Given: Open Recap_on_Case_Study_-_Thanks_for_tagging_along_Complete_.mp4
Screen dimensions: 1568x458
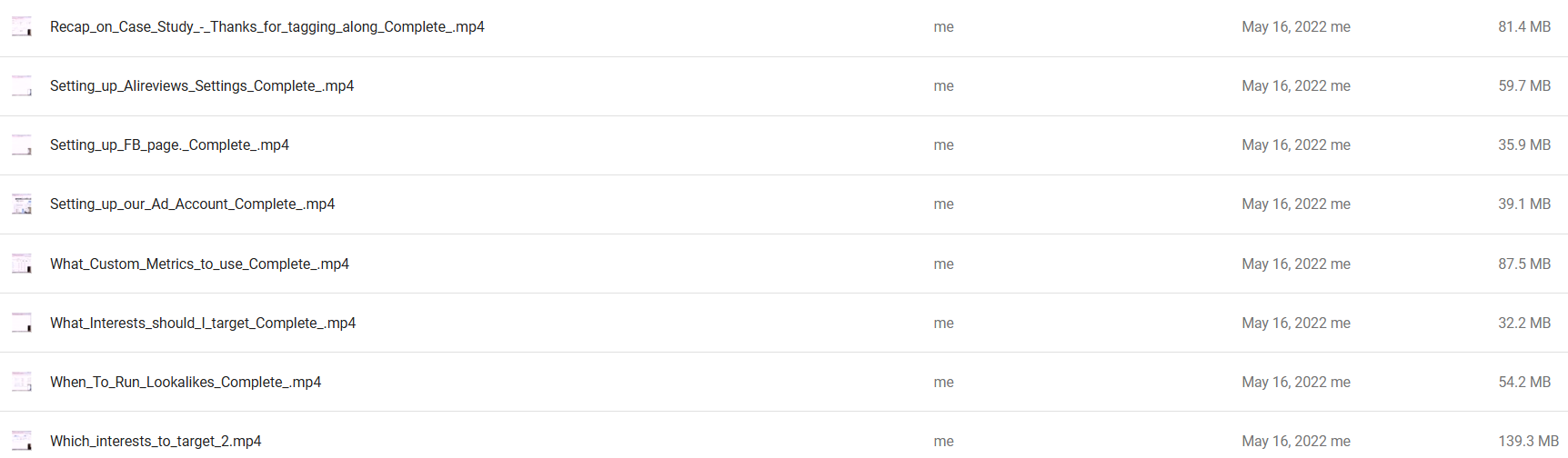Looking at the screenshot, I should [267, 27].
